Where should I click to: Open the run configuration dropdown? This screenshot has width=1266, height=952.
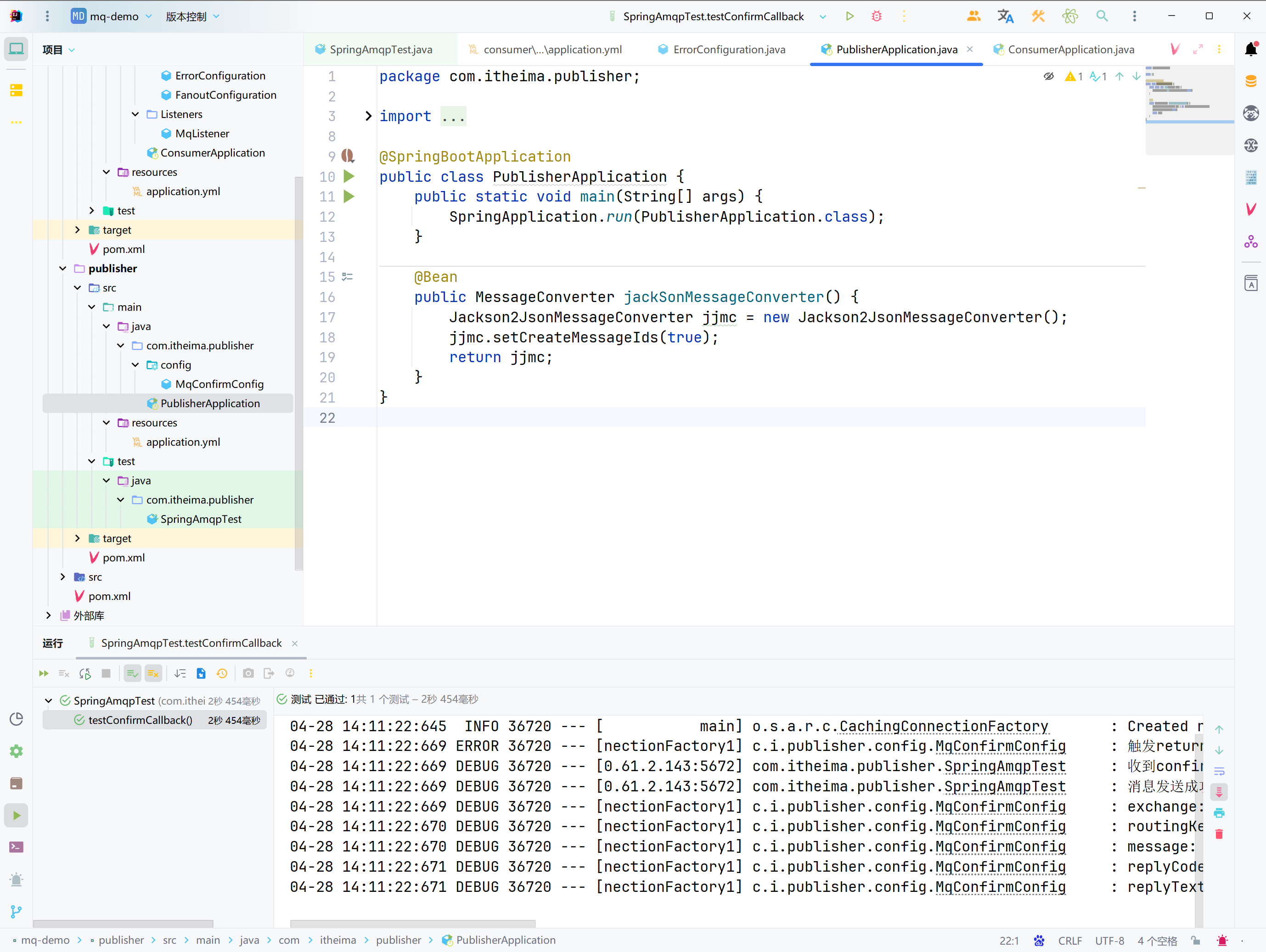(823, 17)
